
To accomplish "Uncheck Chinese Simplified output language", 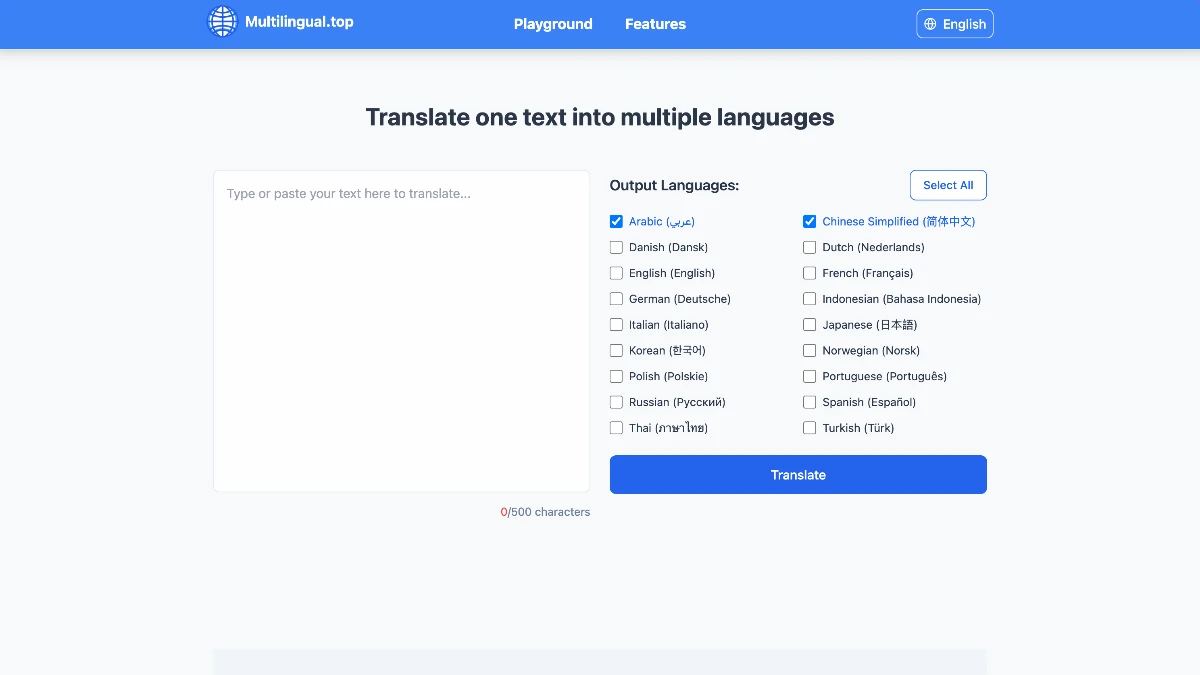I will (809, 221).
